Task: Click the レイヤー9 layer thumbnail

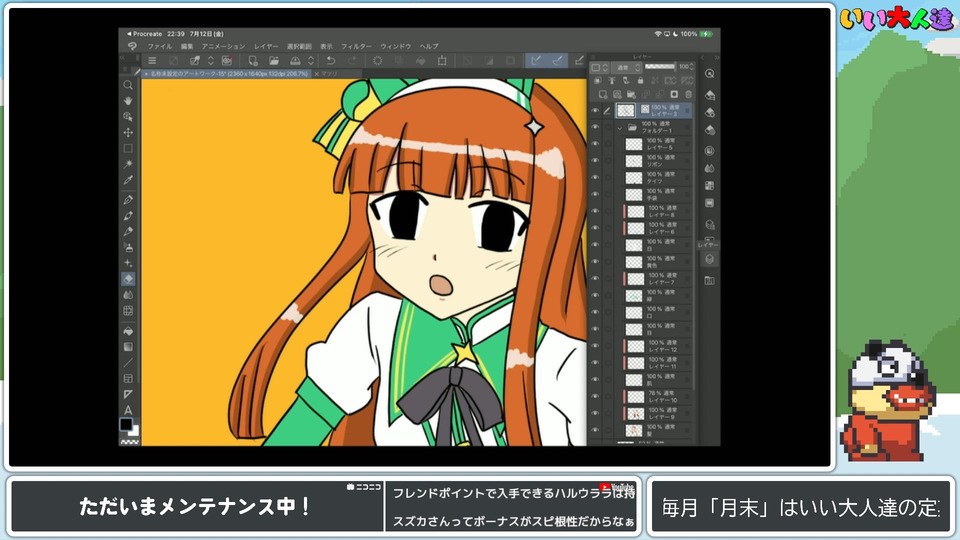Action: (636, 413)
